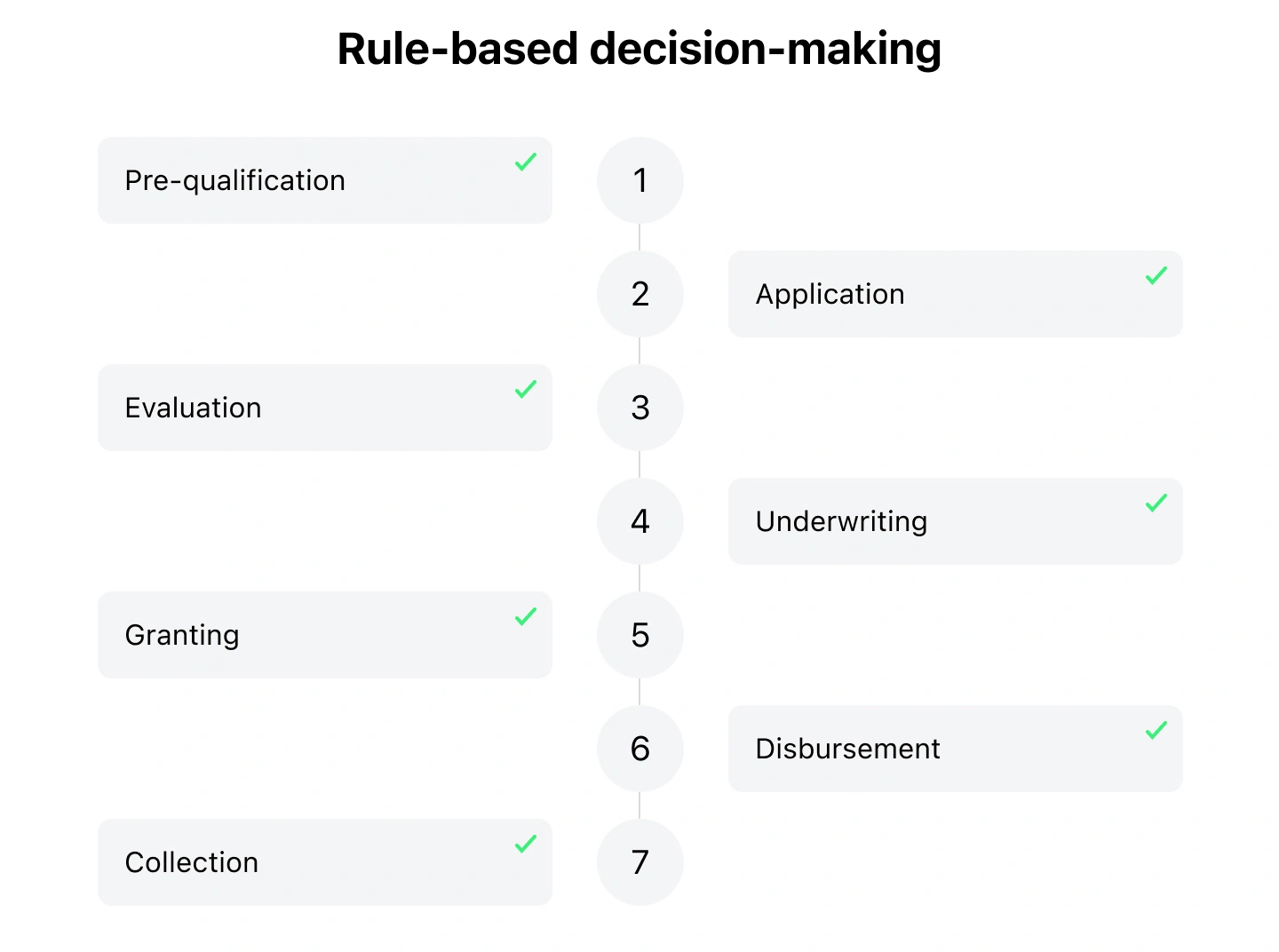Click the Collection step label

click(x=192, y=863)
